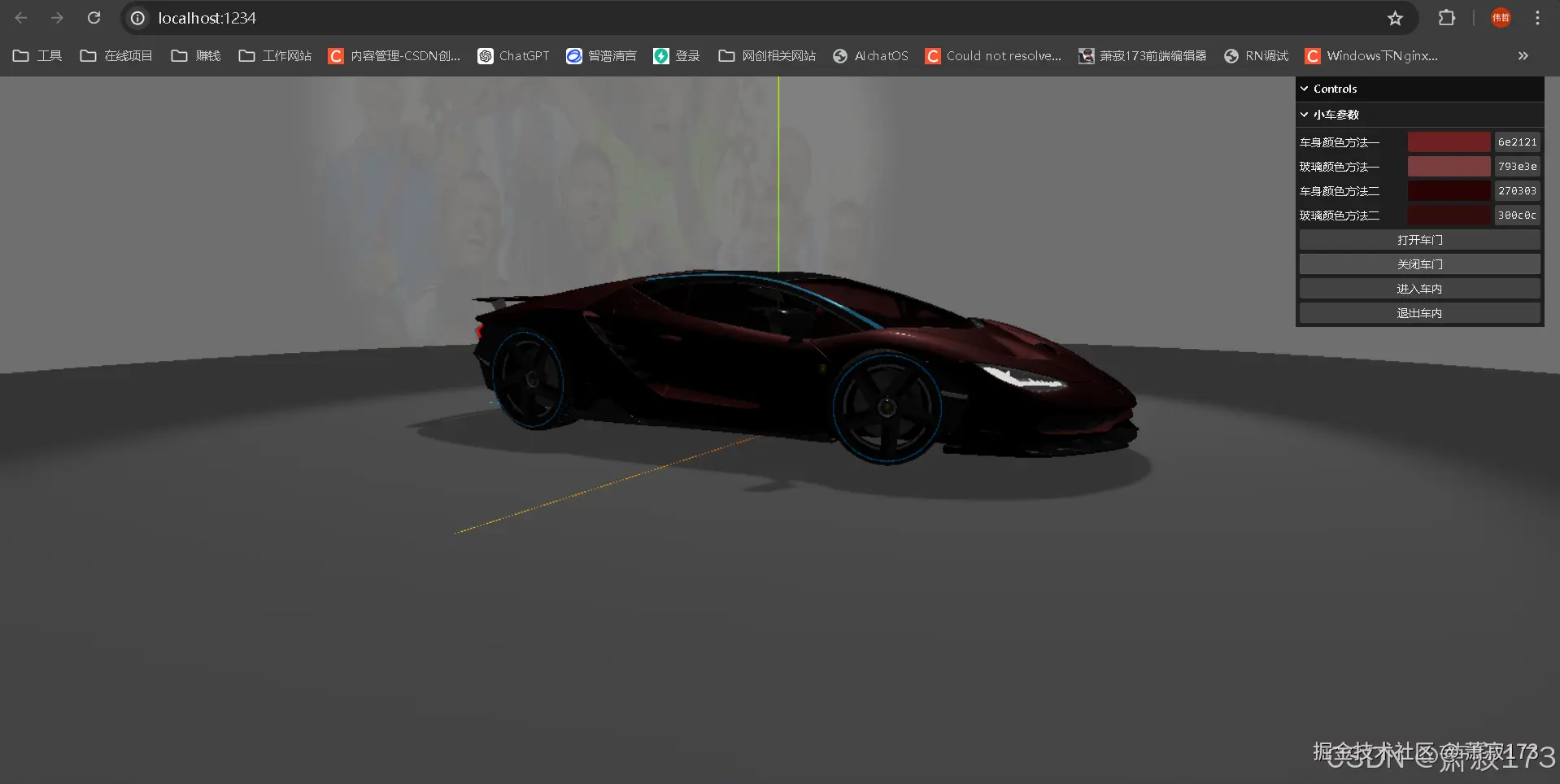Open the RN调试 bookmark
1560x784 pixels.
pyautogui.click(x=1257, y=56)
